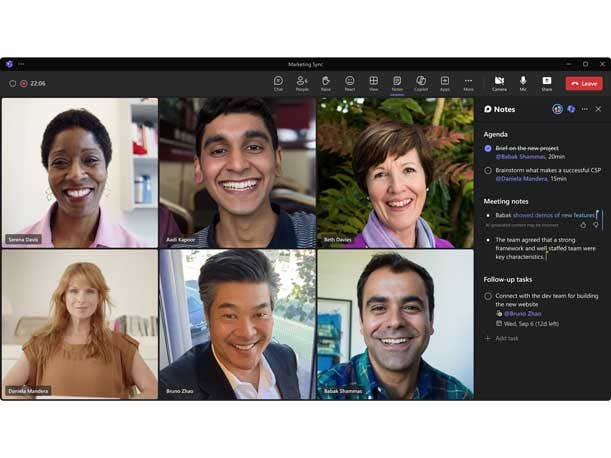Show the People participant list
This screenshot has width=611, height=458.
click(x=302, y=83)
